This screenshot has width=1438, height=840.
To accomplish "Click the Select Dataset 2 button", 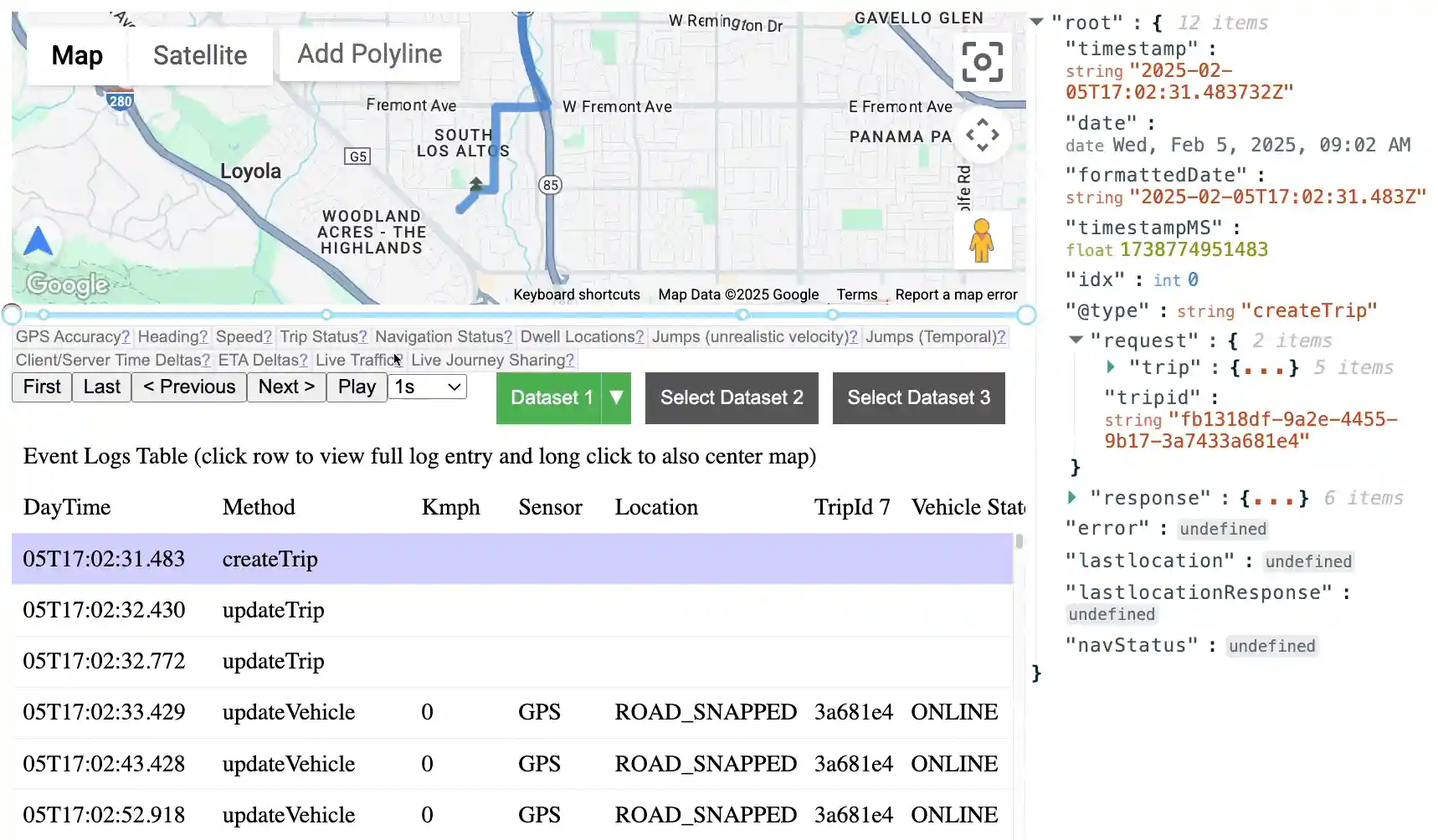I will click(x=731, y=397).
